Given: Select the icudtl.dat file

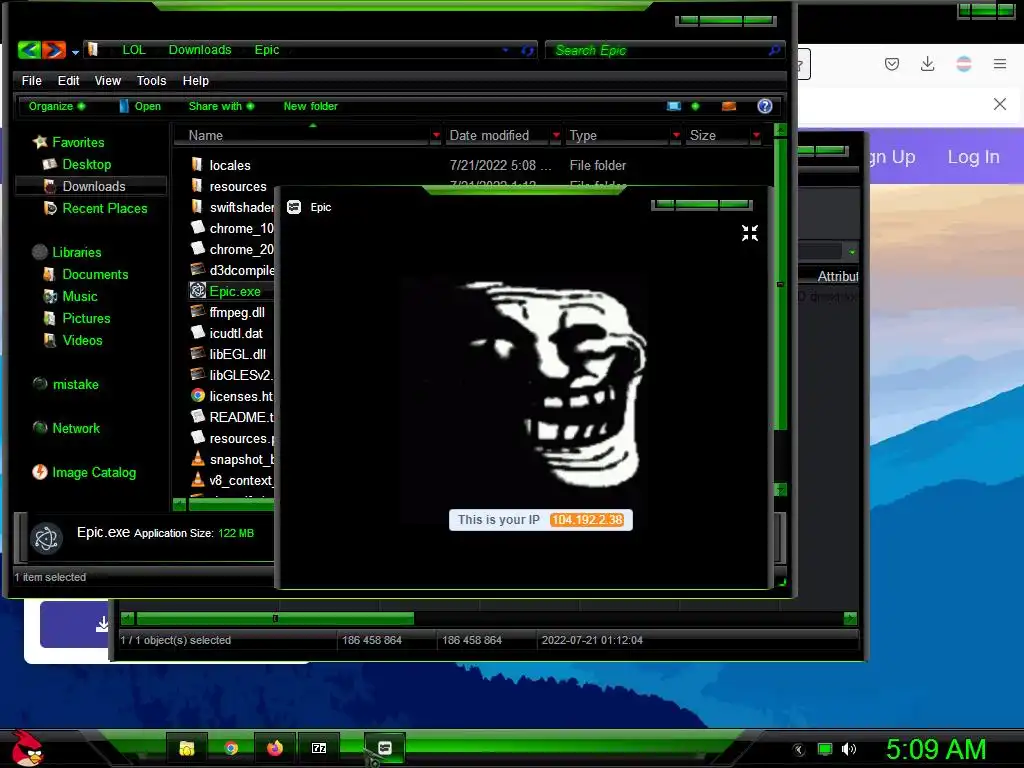Looking at the screenshot, I should pos(236,333).
